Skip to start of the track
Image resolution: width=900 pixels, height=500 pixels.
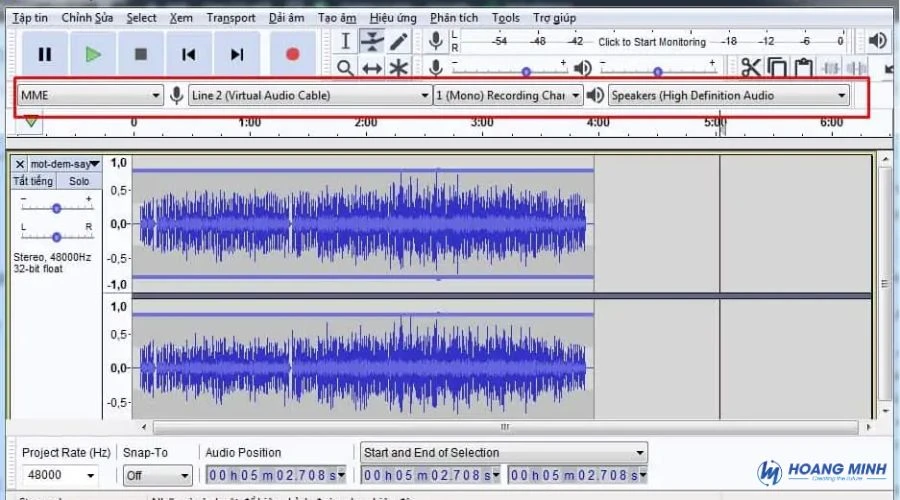pyautogui.click(x=188, y=55)
